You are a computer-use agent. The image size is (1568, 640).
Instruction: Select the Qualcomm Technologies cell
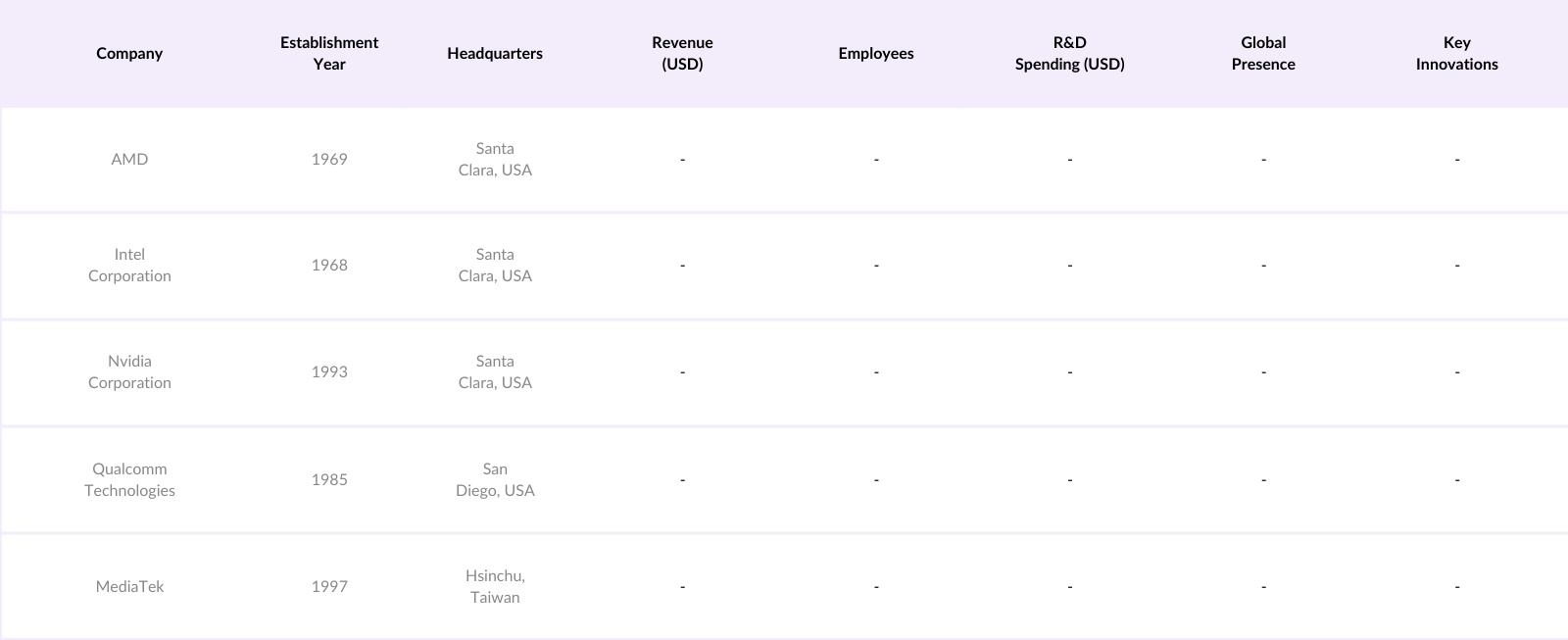[129, 479]
